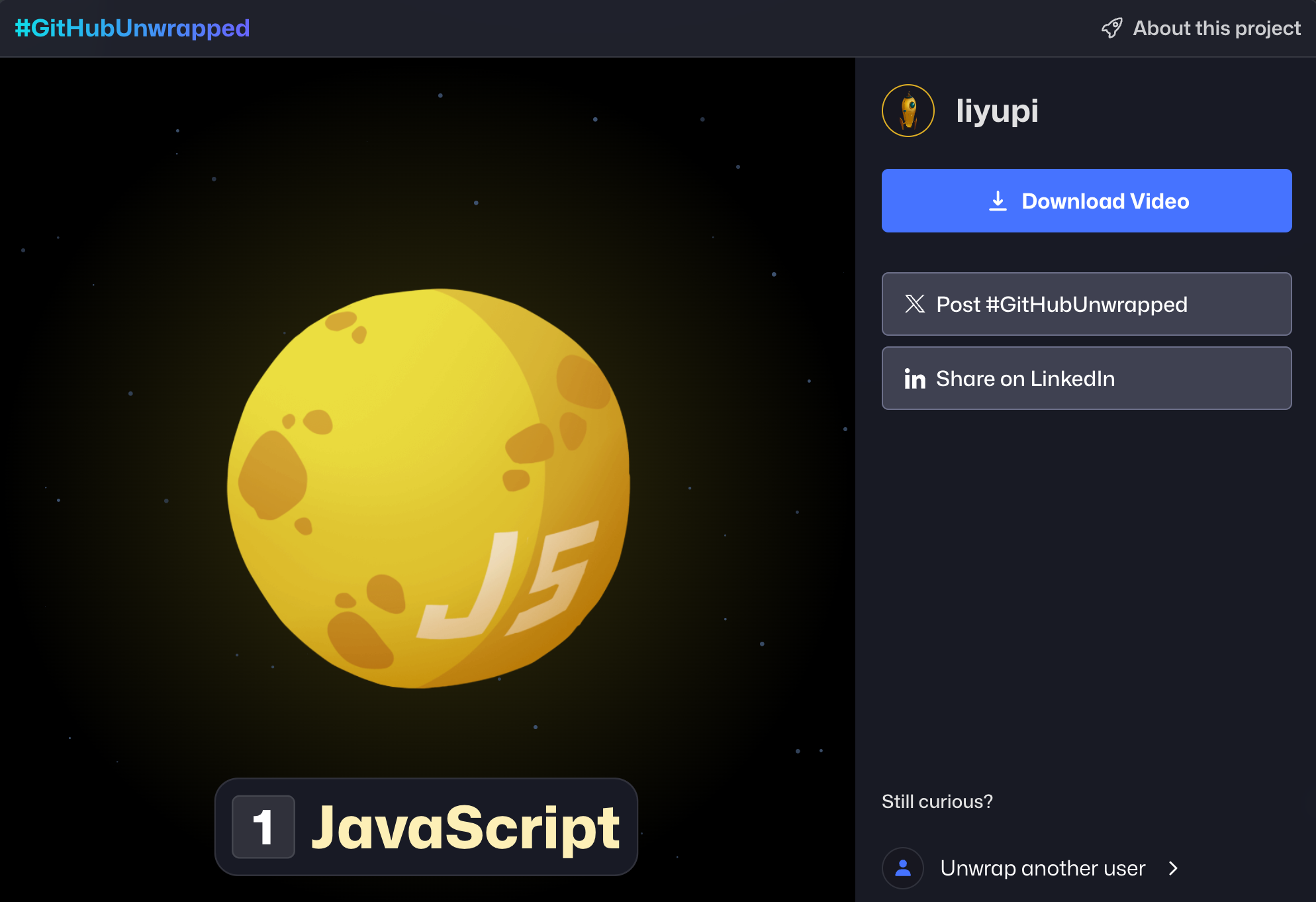The height and width of the screenshot is (902, 1316).
Task: Click the X logo icon
Action: pos(915,304)
